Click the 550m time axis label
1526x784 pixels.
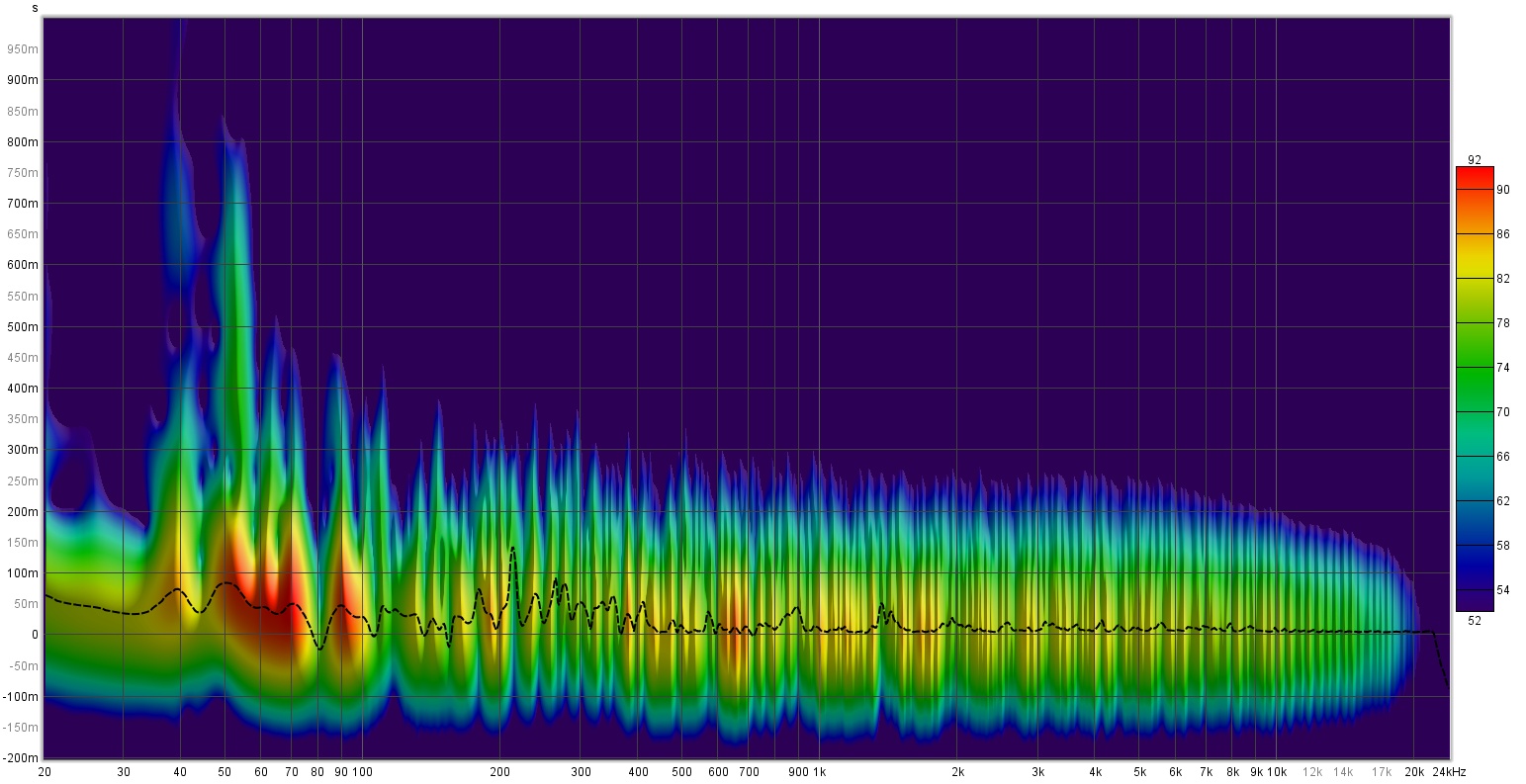click(x=23, y=296)
